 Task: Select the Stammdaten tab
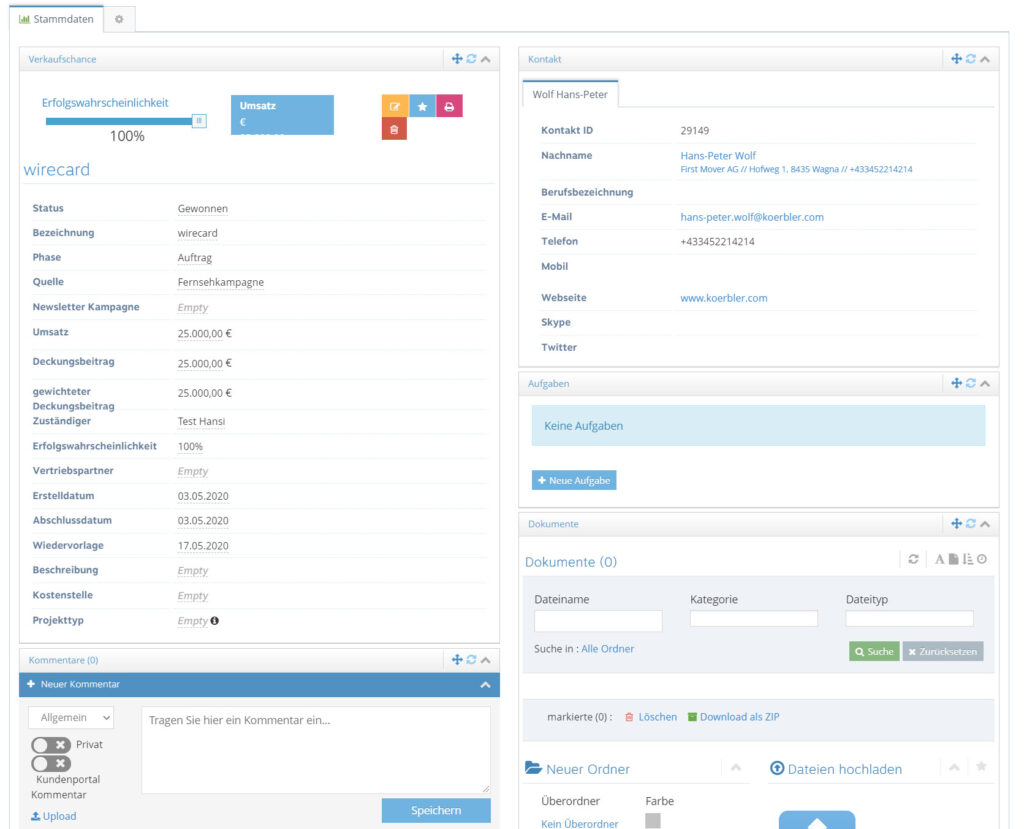(x=57, y=19)
